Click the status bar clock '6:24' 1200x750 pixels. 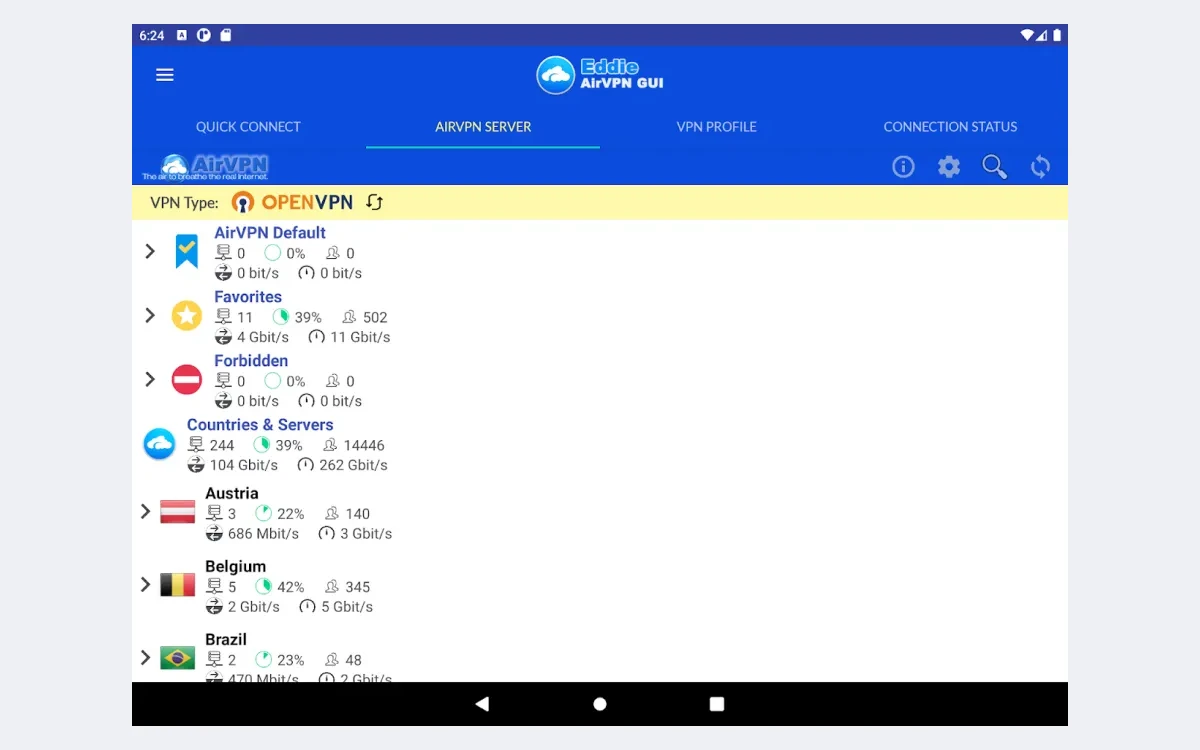coord(152,35)
